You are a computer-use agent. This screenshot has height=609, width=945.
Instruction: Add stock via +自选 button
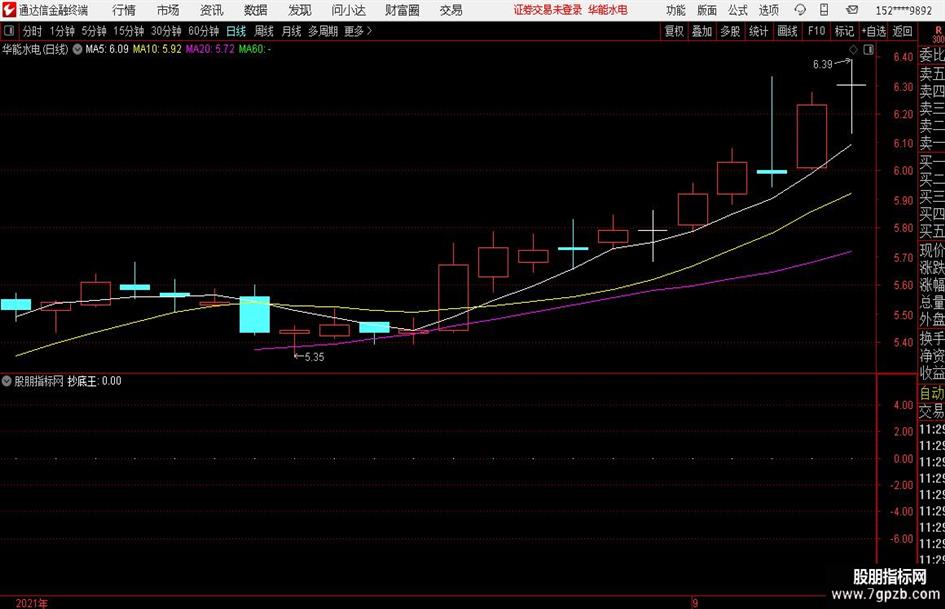tap(874, 31)
